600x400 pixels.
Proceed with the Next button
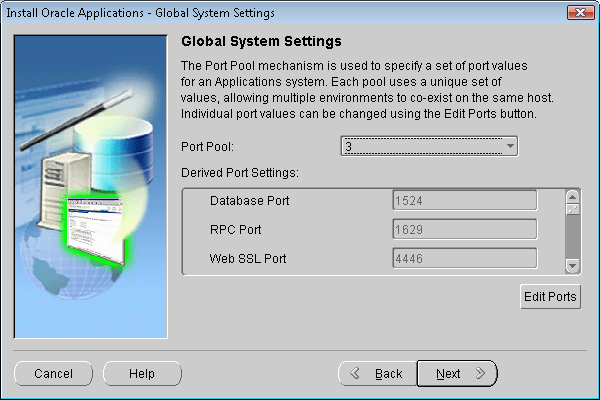tap(457, 373)
